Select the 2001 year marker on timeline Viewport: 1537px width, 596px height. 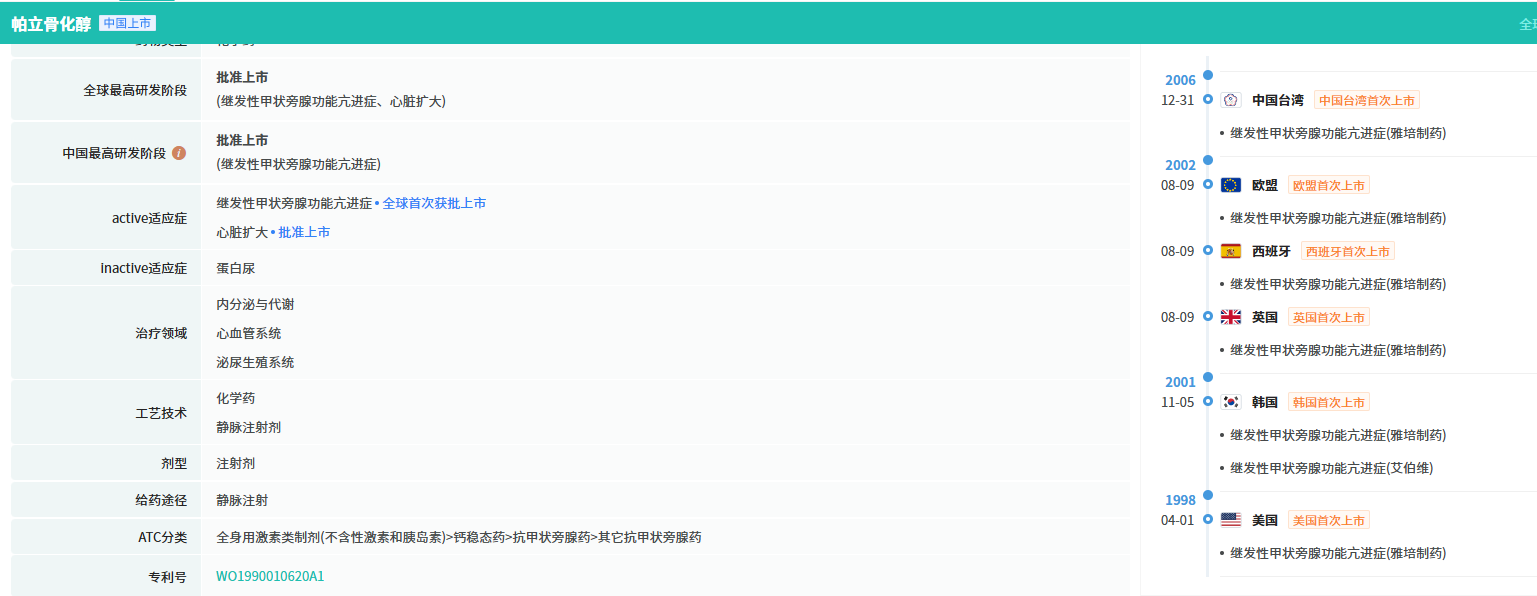(x=1180, y=382)
